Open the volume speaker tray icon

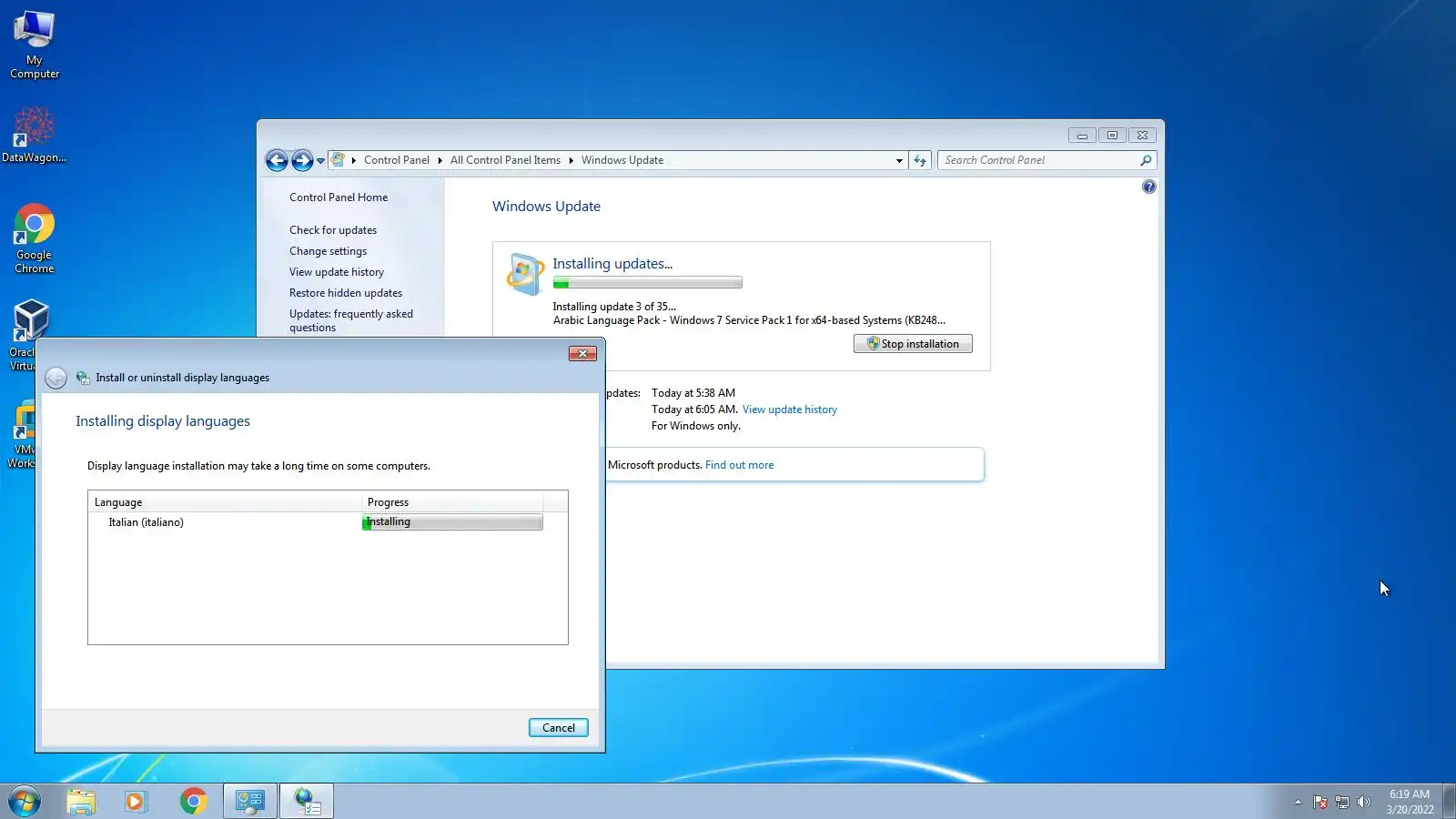[1363, 802]
